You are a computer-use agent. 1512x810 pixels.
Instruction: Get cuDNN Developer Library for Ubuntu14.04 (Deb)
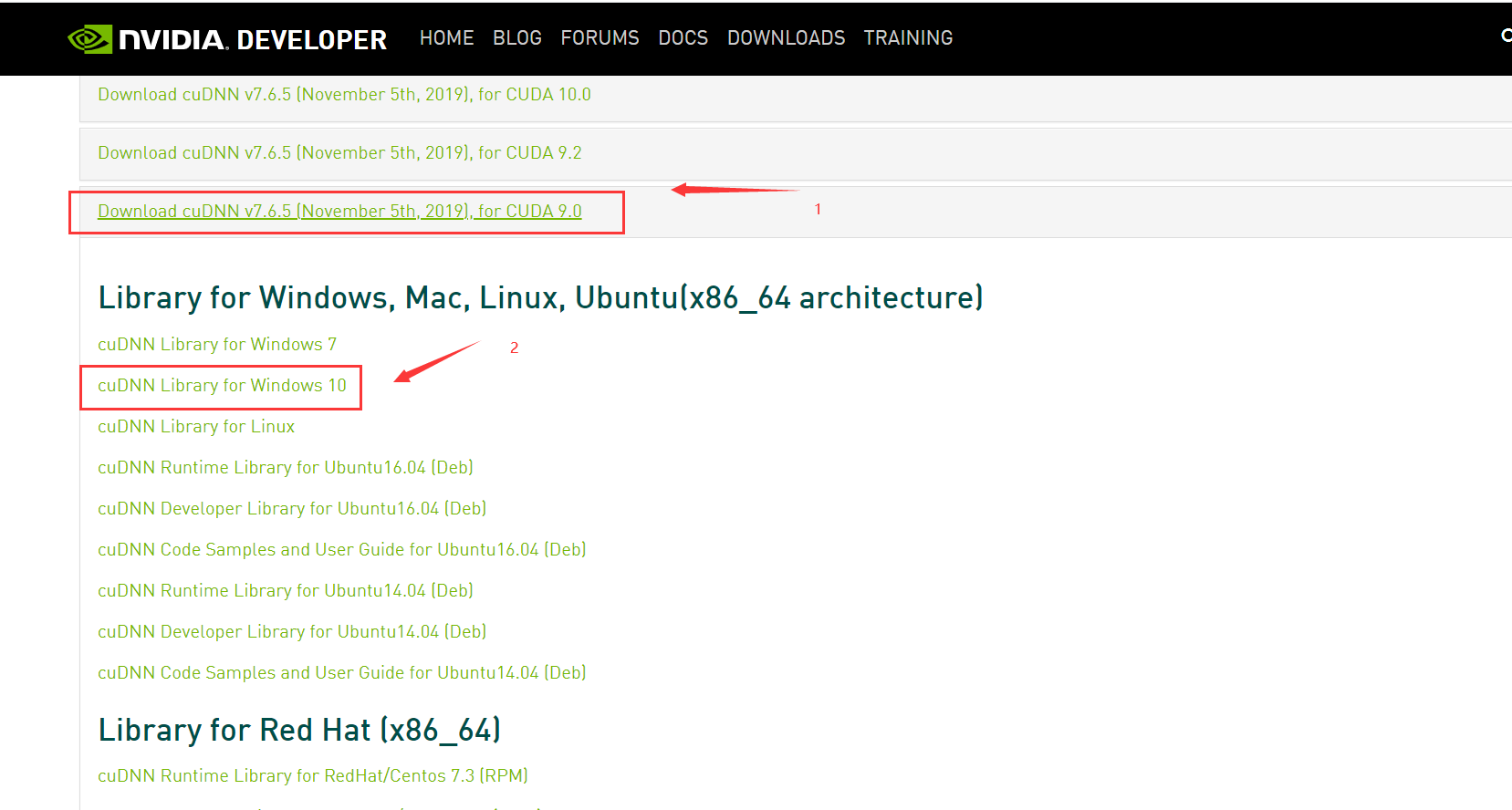(292, 632)
